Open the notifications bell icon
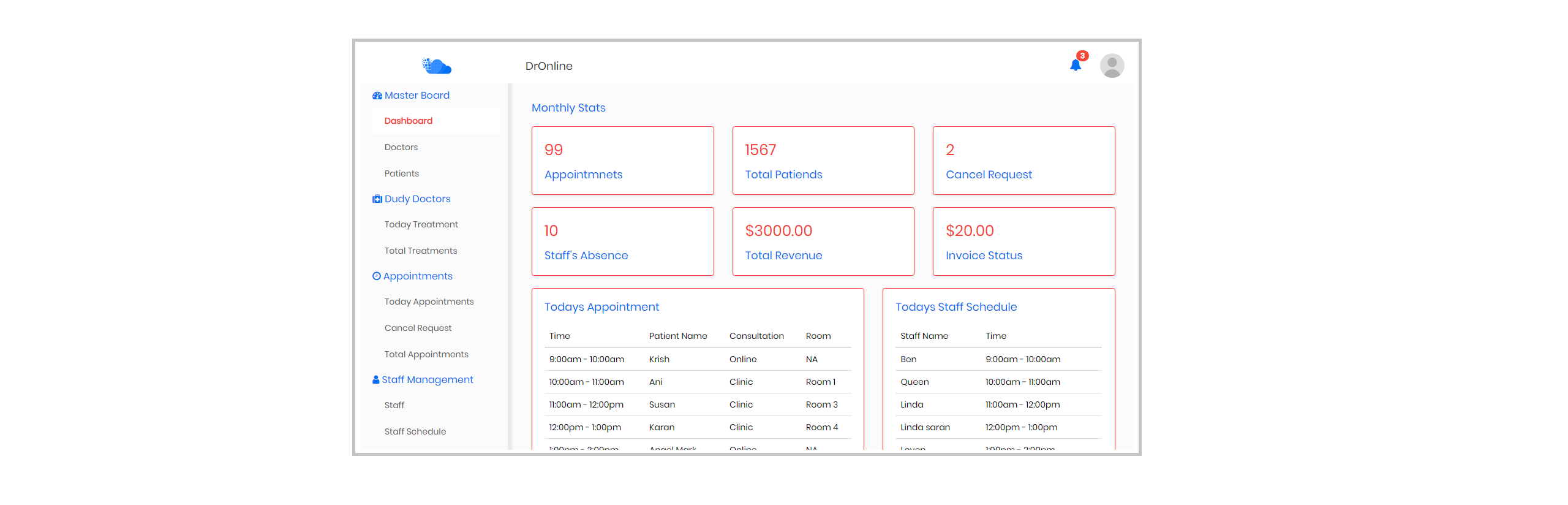This screenshot has height=505, width=1568. click(x=1075, y=65)
